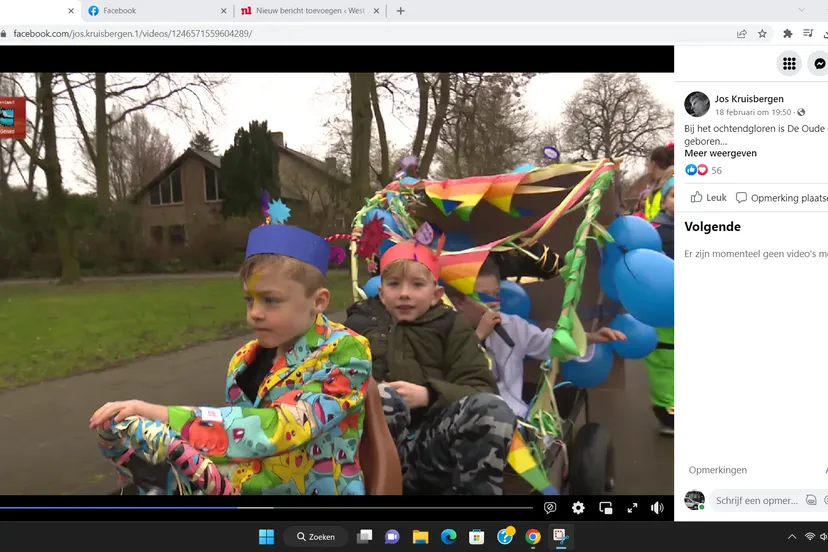Open the tab search dropdown chevron
828x552 pixels.
click(376, 11)
